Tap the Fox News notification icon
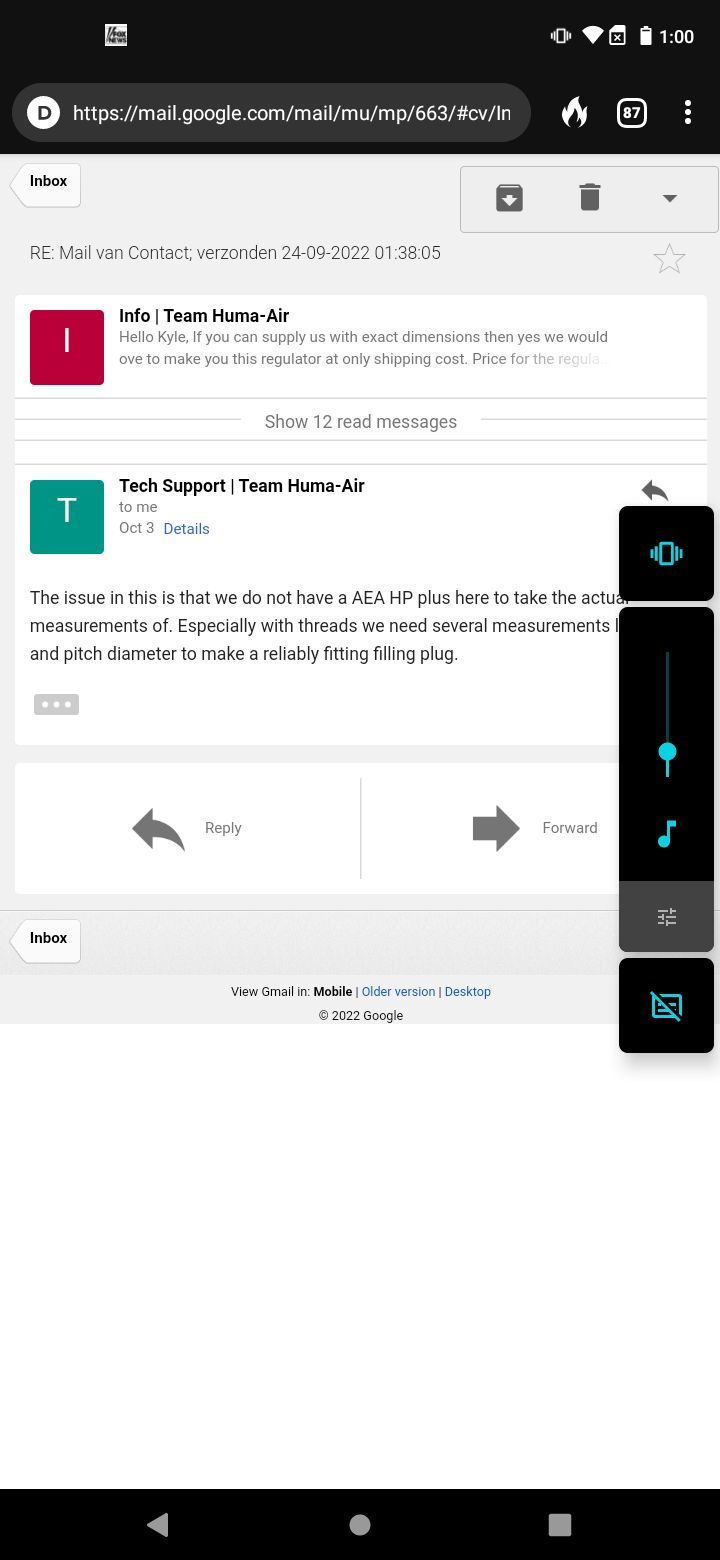The height and width of the screenshot is (1560, 720). [116, 36]
